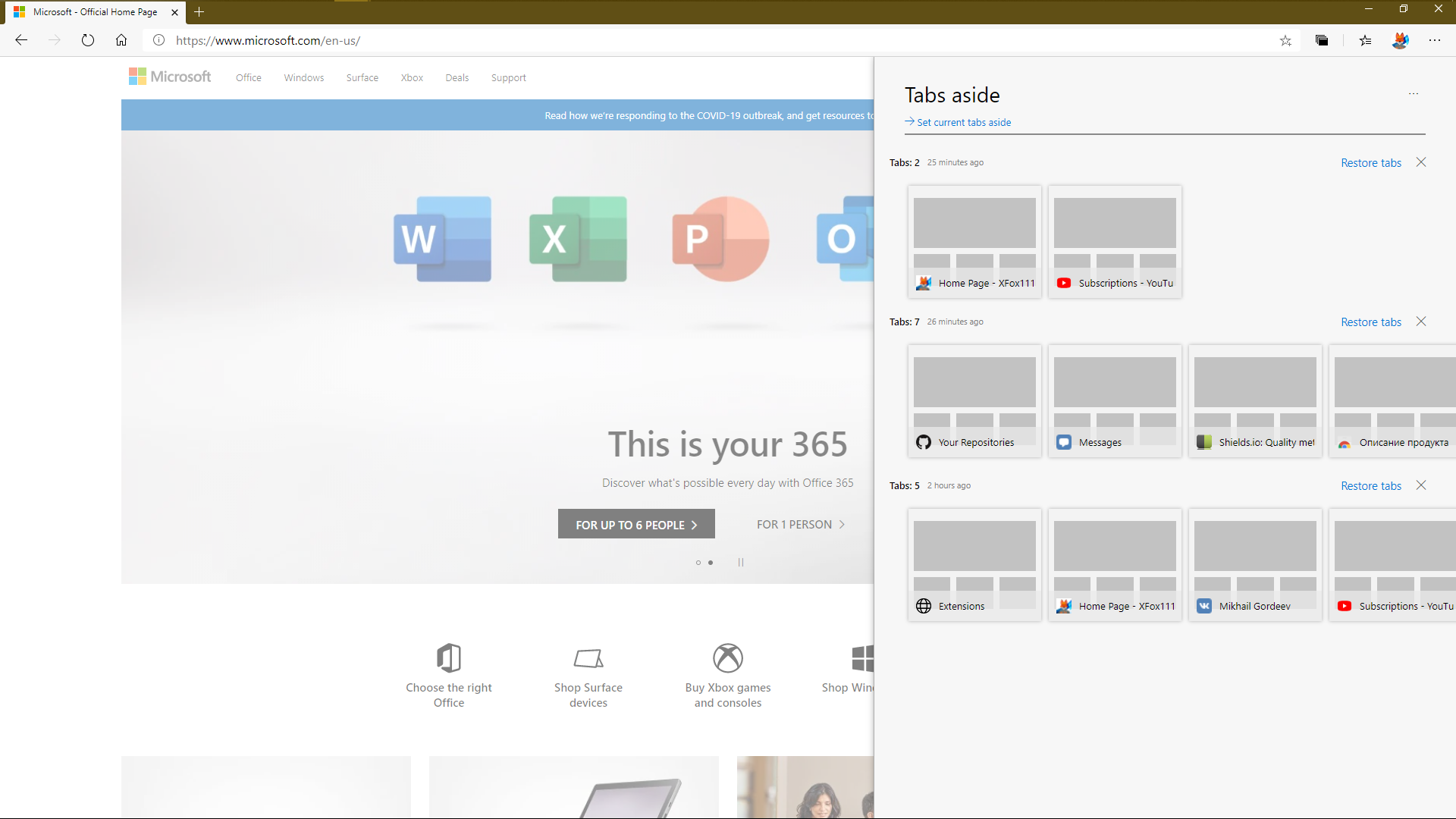Click the Xbox logo icon

(728, 658)
